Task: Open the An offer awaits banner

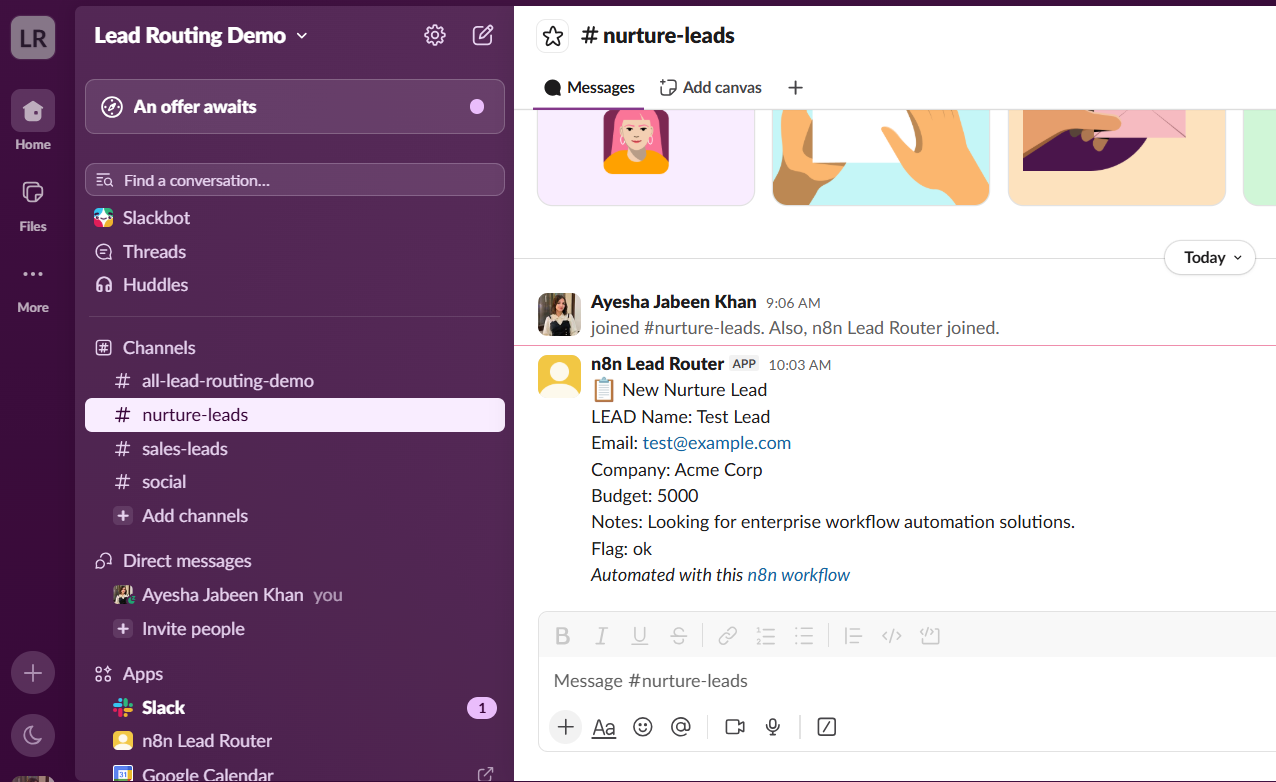Action: click(x=295, y=107)
